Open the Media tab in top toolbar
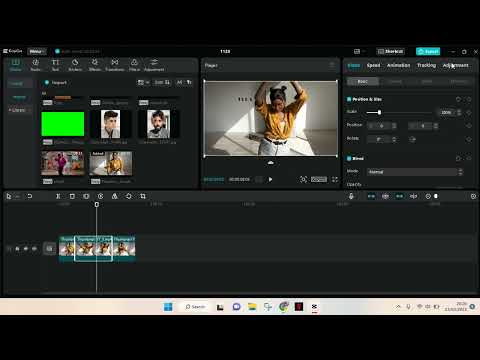This screenshot has height=360, width=480. (15, 65)
